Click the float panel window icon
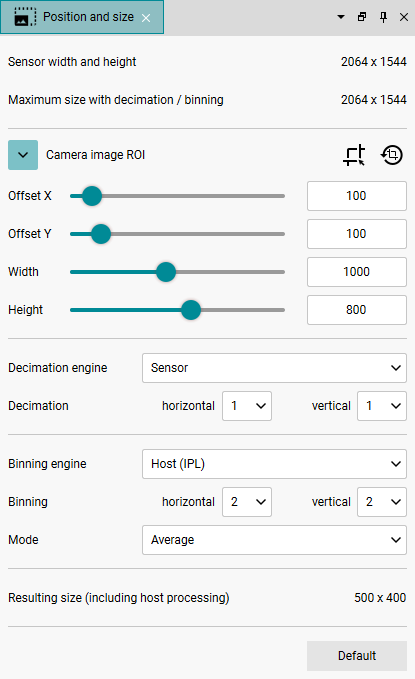This screenshot has width=415, height=679. (362, 17)
